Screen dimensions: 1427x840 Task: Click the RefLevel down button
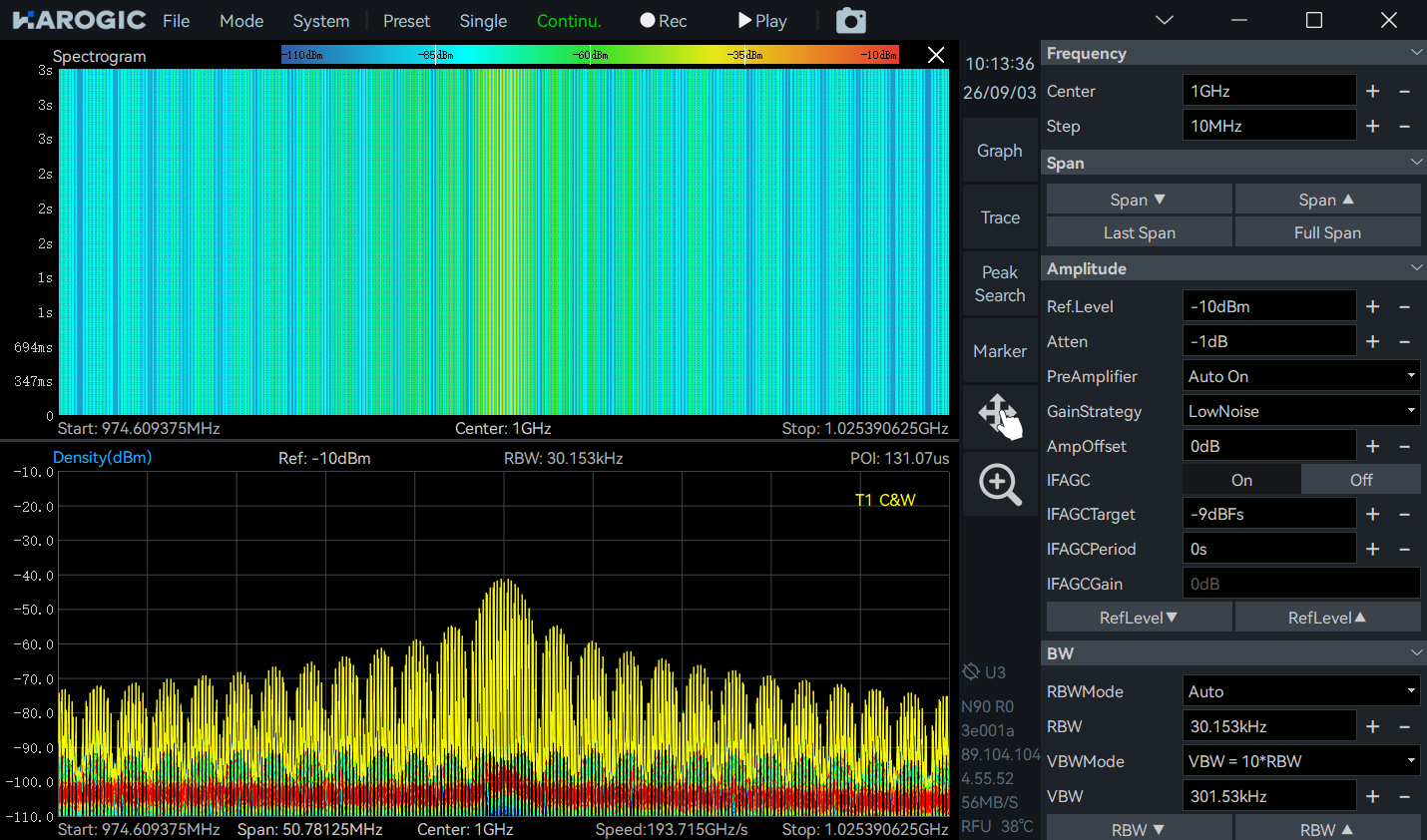pyautogui.click(x=1139, y=618)
